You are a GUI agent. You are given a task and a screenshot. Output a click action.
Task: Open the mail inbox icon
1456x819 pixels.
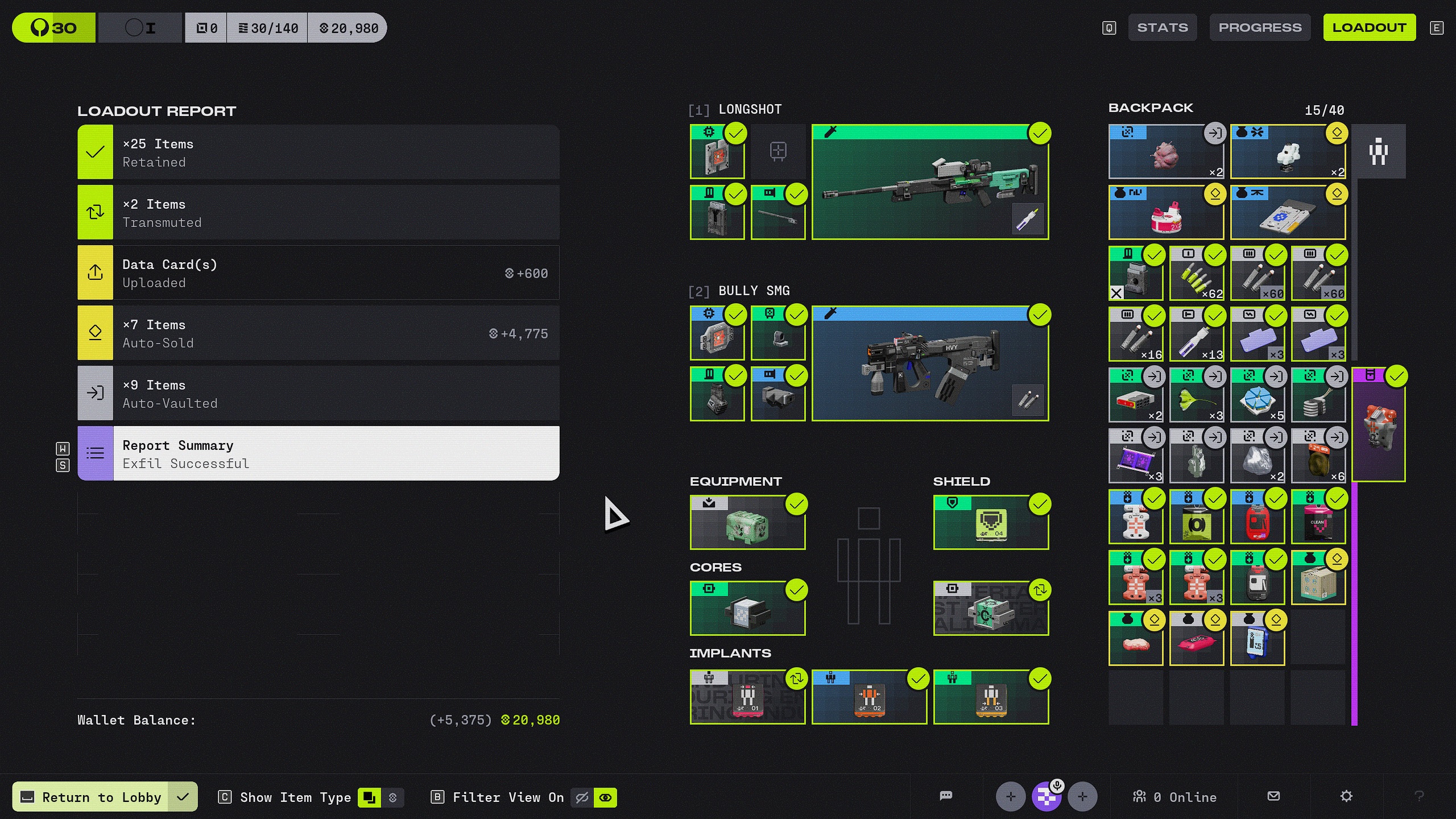[x=1273, y=796]
